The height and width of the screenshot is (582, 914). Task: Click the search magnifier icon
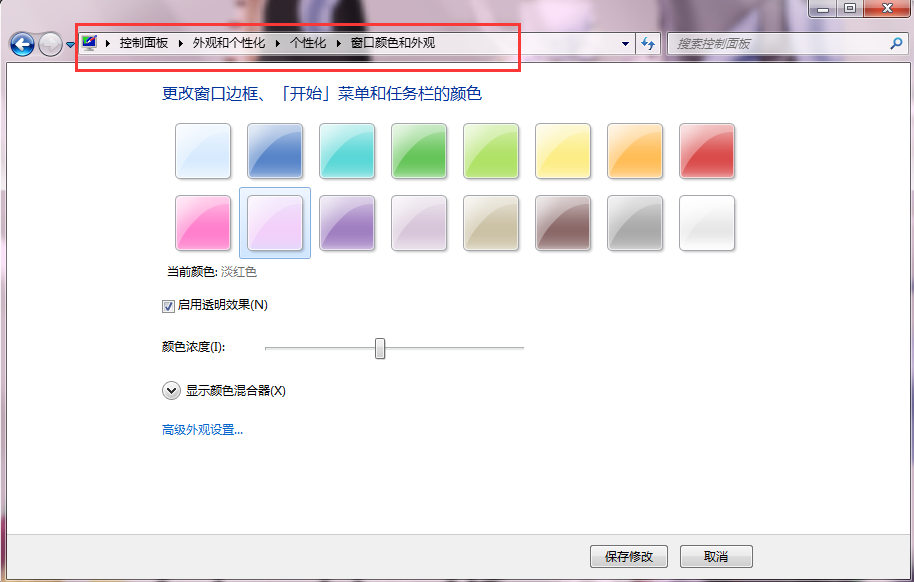point(897,43)
